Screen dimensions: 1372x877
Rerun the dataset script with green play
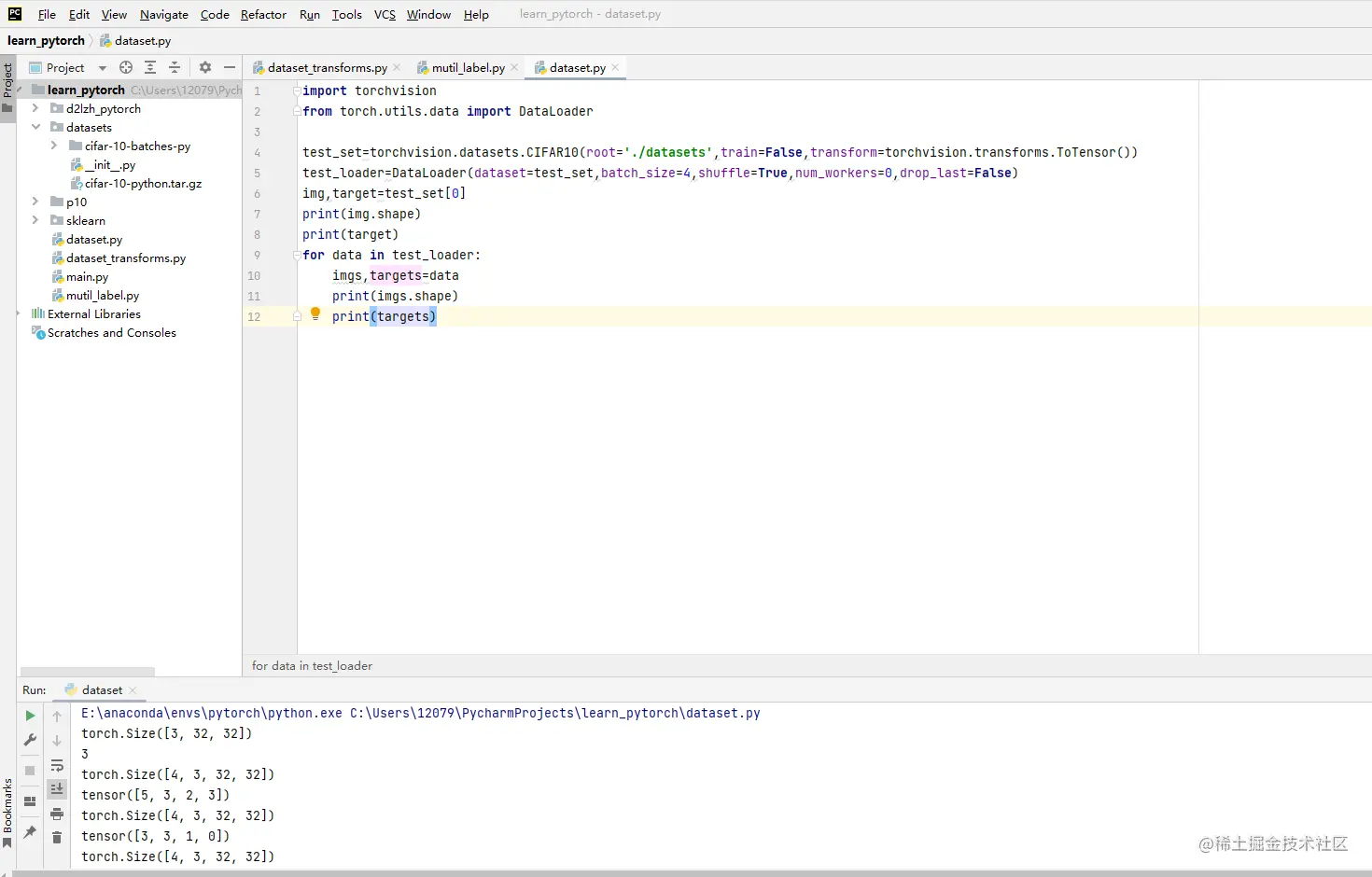(30, 716)
